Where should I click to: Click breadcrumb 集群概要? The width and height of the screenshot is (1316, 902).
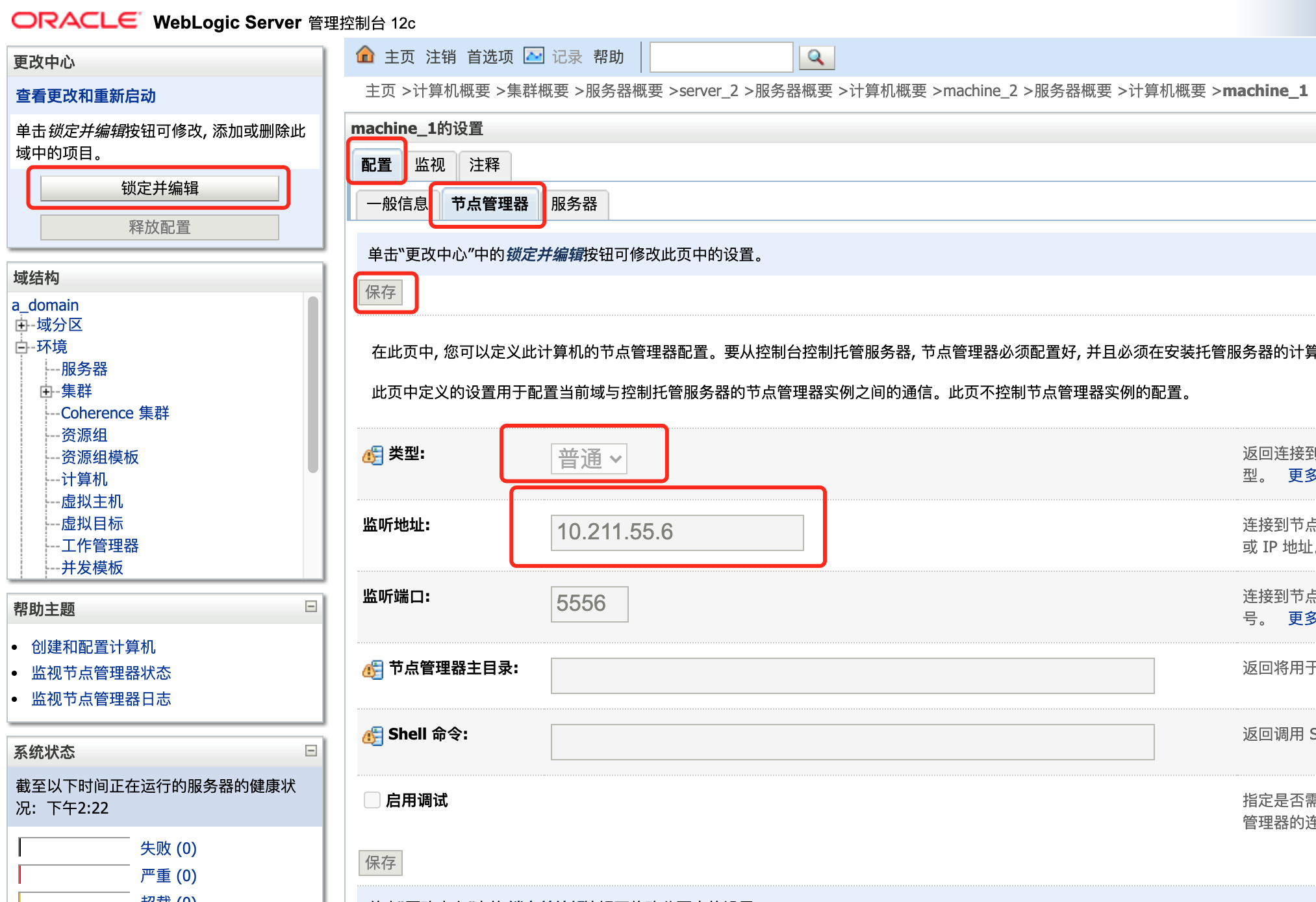pos(538,91)
